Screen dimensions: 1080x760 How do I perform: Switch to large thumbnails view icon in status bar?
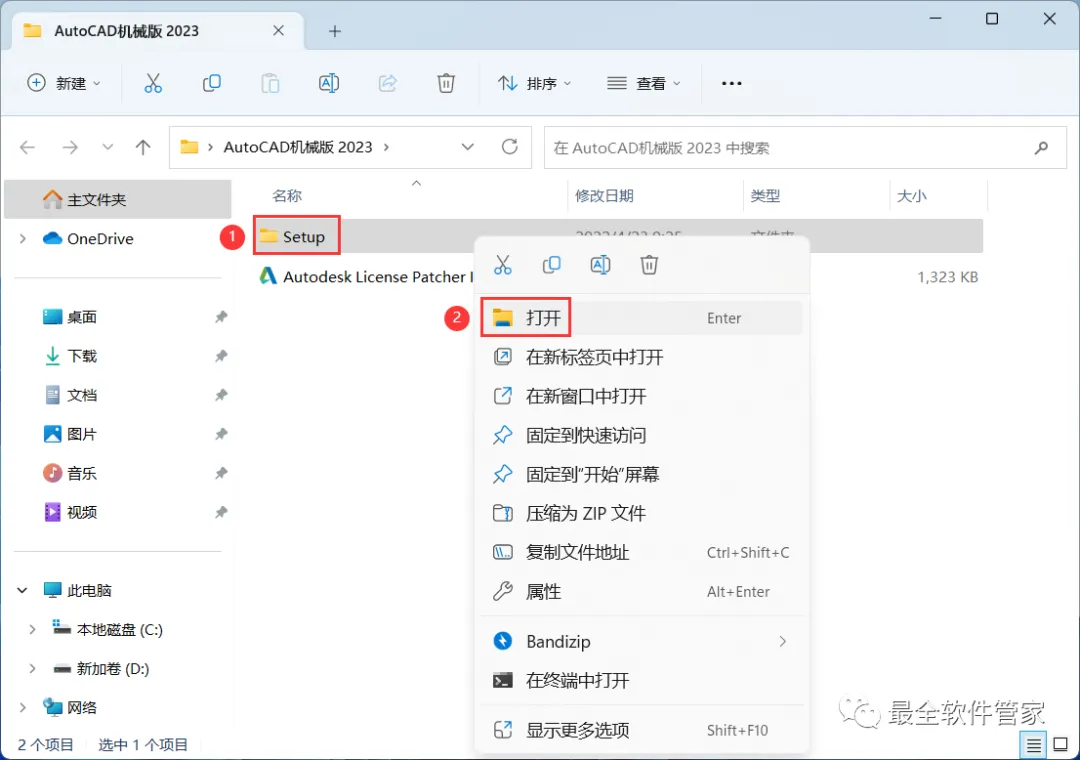pyautogui.click(x=1061, y=745)
